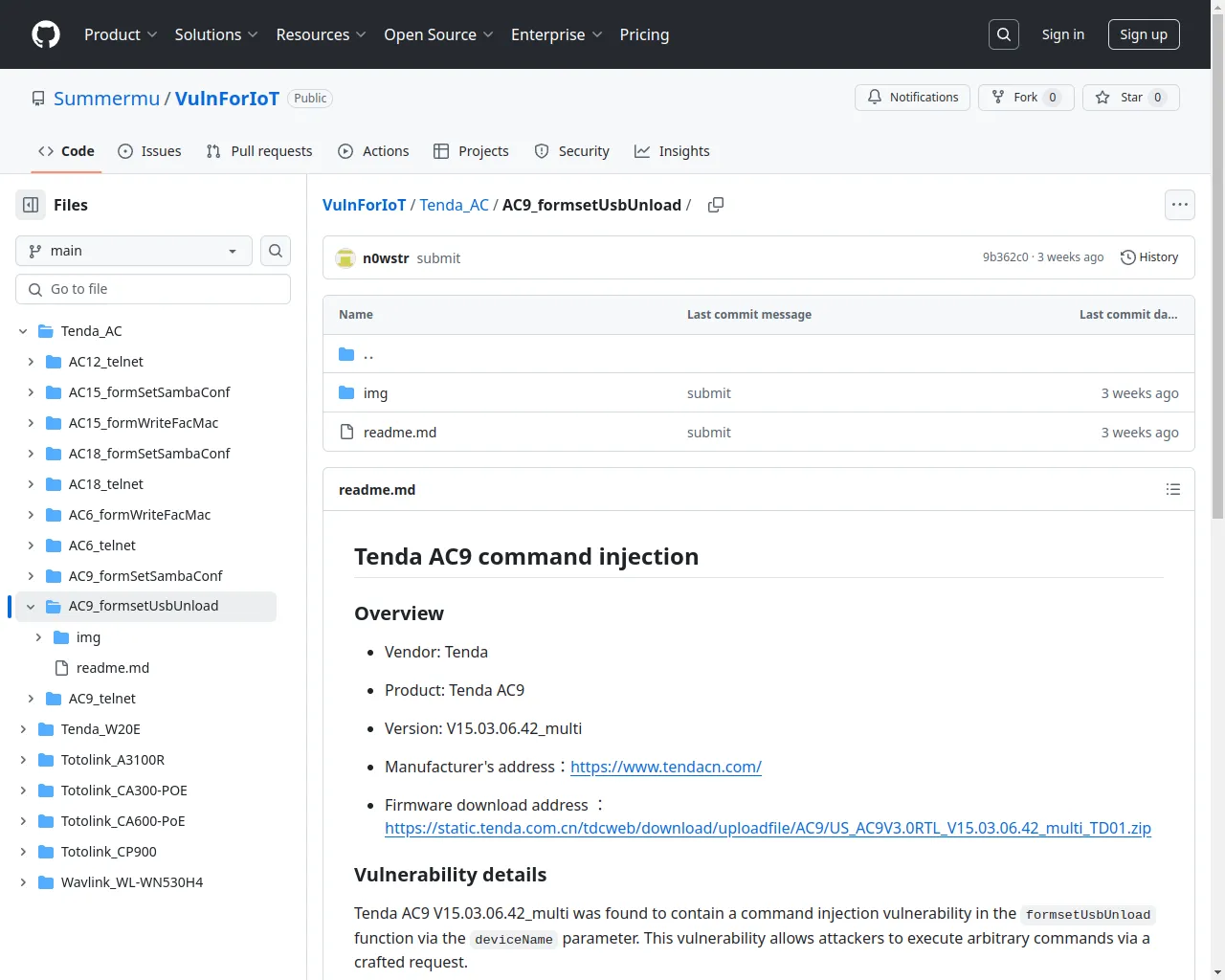
Task: Copy the path with the copy icon
Action: (716, 205)
